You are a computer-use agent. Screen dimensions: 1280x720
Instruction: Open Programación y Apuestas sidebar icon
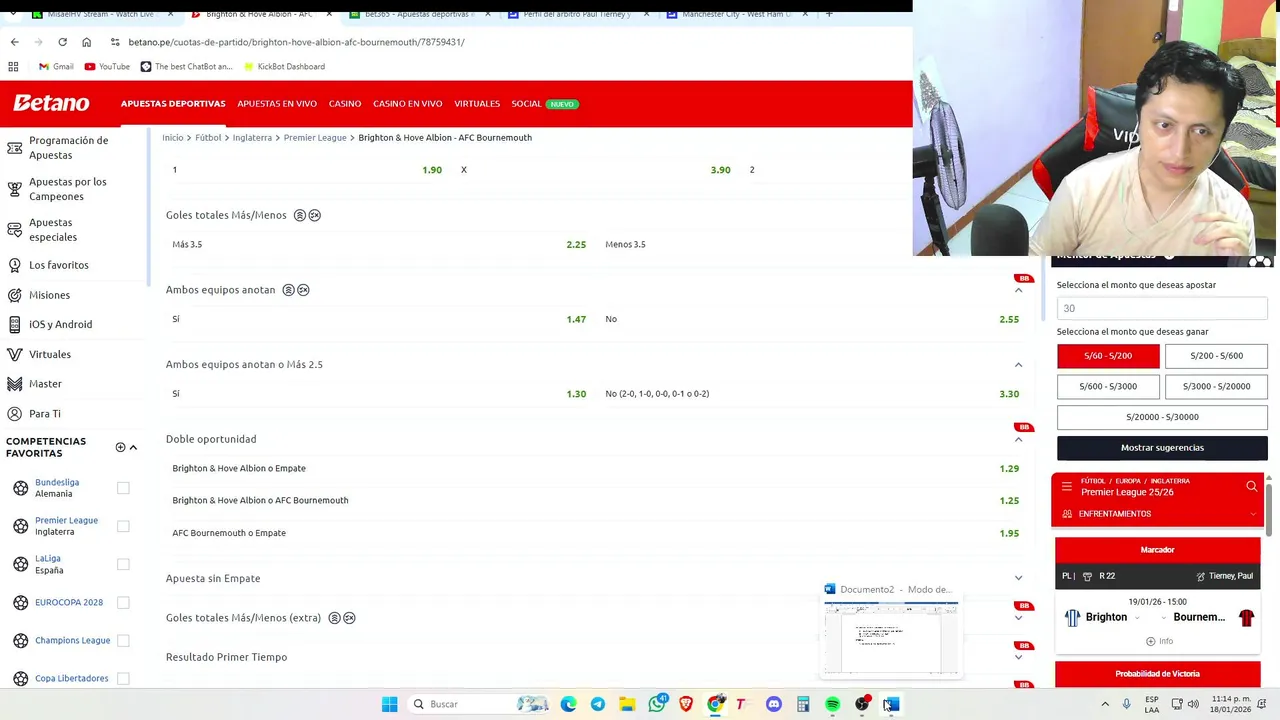(x=15, y=148)
